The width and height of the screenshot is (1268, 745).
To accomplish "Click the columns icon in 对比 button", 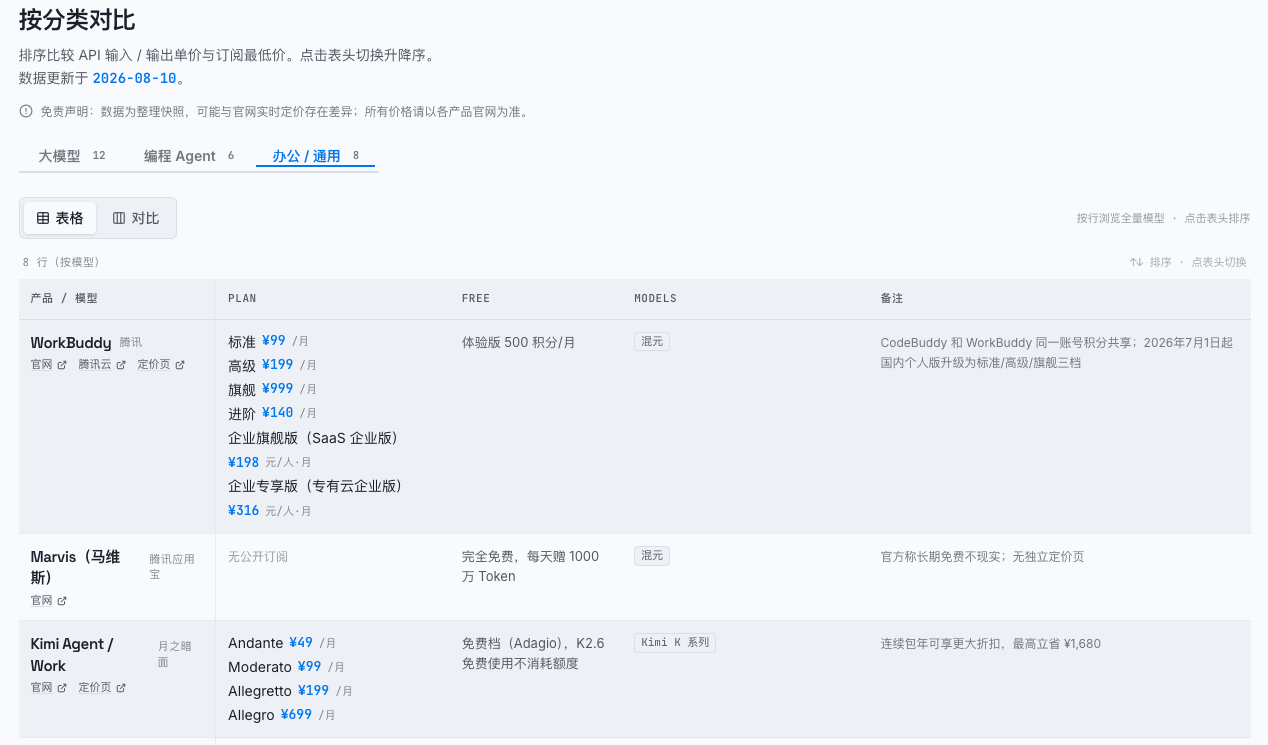I will coord(119,218).
